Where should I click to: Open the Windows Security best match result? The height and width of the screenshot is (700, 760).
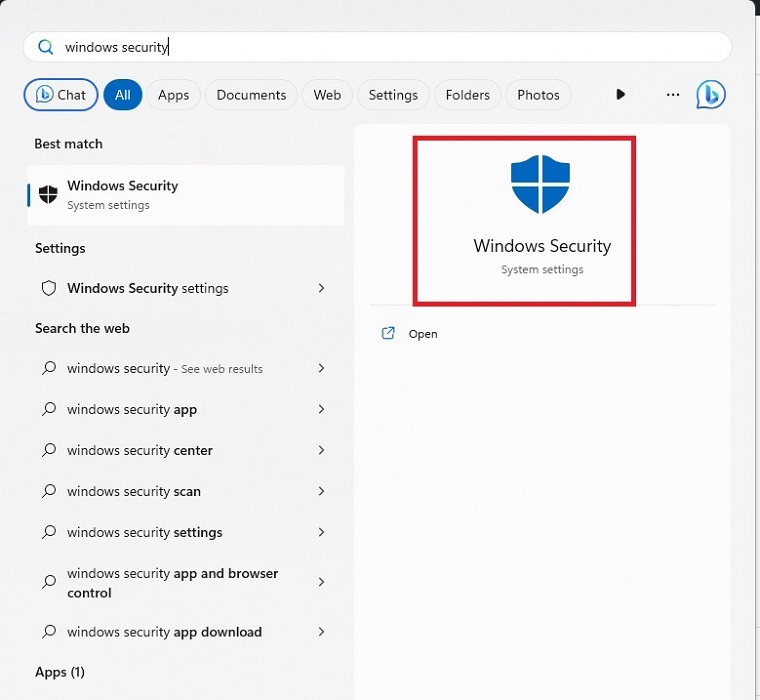(186, 195)
